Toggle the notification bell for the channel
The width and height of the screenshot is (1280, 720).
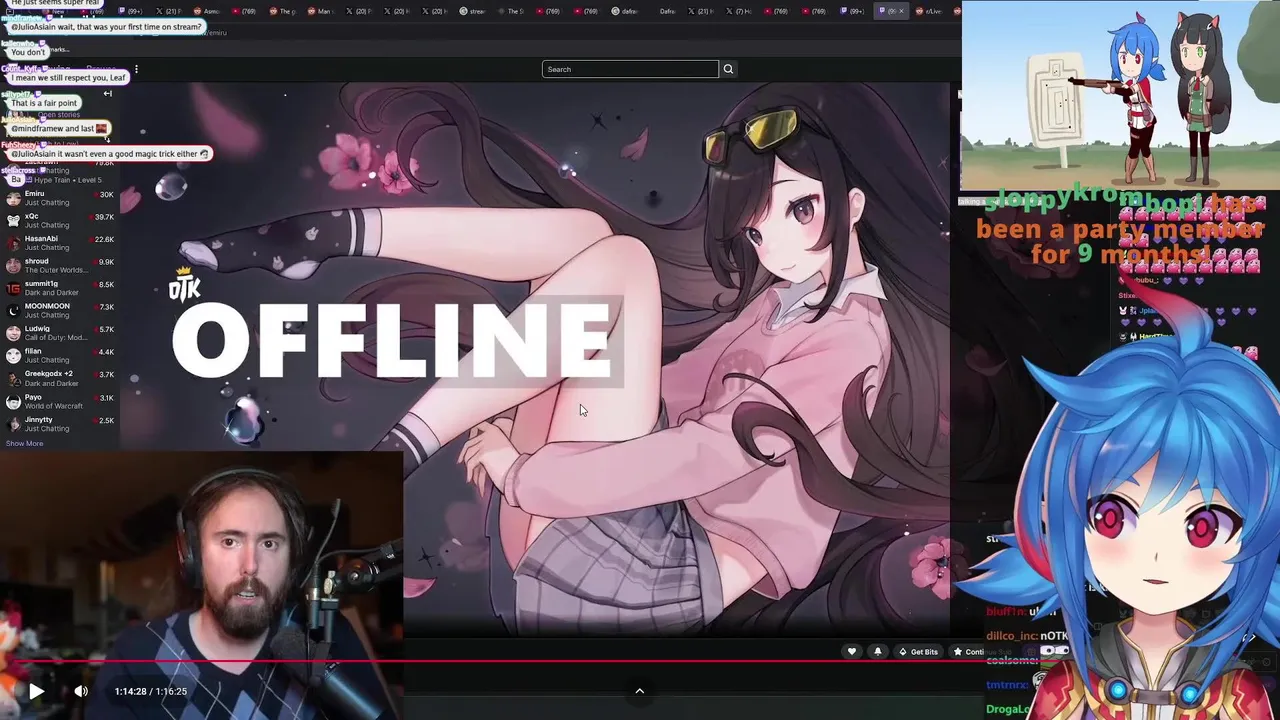tap(878, 652)
